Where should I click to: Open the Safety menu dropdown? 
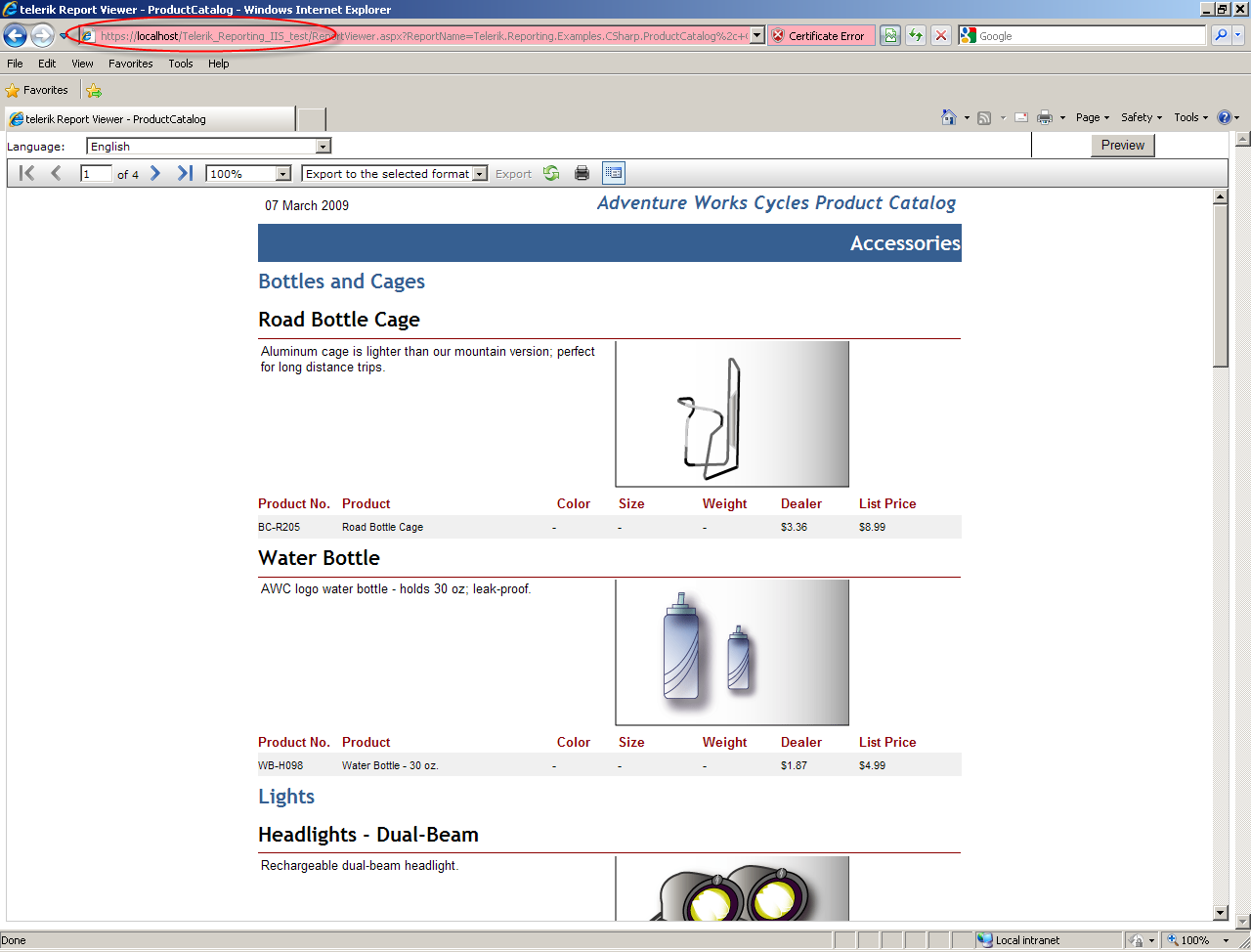click(1142, 117)
